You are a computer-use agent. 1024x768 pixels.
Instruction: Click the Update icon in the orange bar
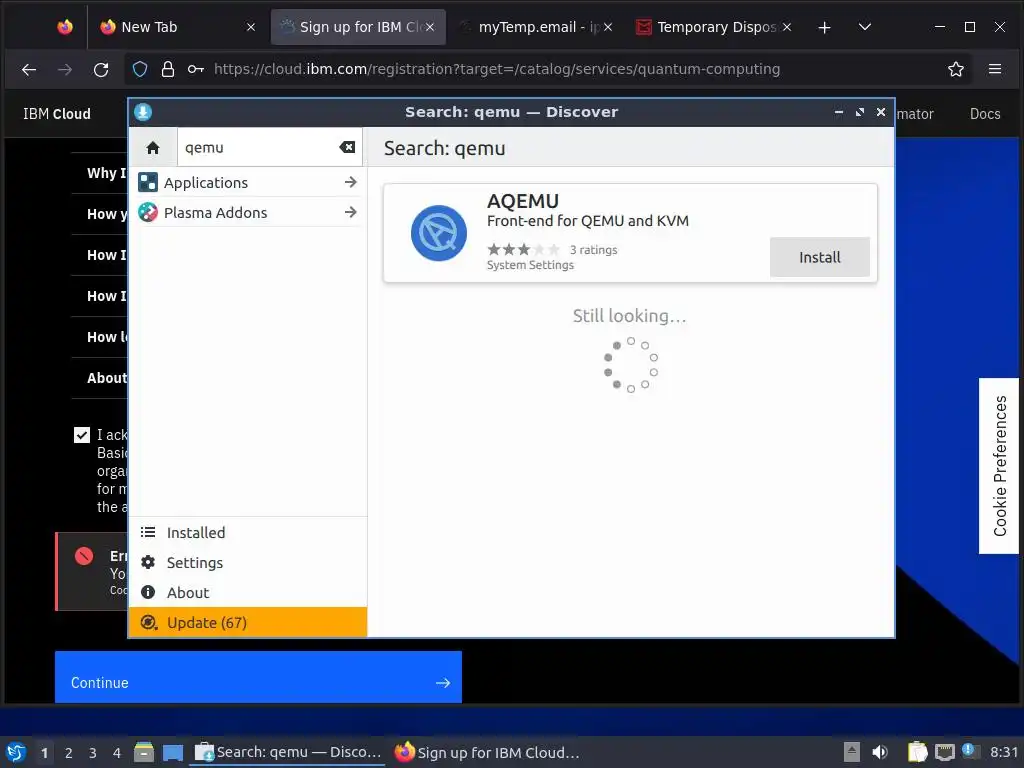(x=149, y=622)
